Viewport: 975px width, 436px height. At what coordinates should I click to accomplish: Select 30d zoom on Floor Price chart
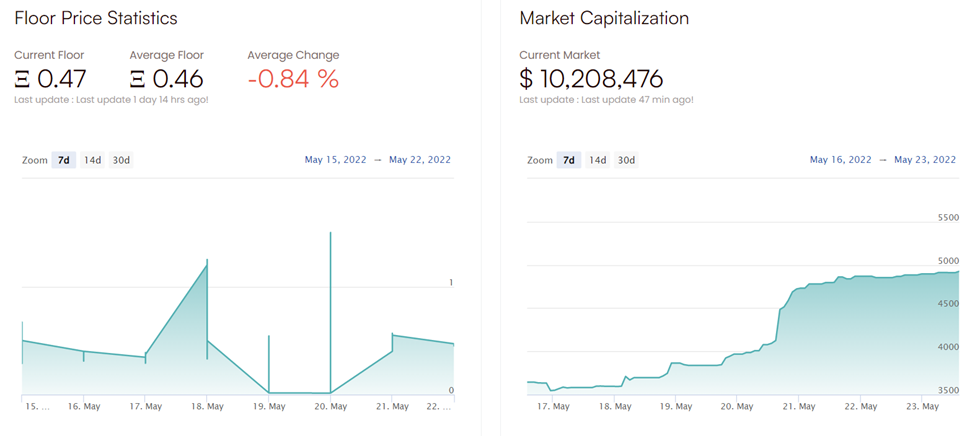(x=121, y=160)
